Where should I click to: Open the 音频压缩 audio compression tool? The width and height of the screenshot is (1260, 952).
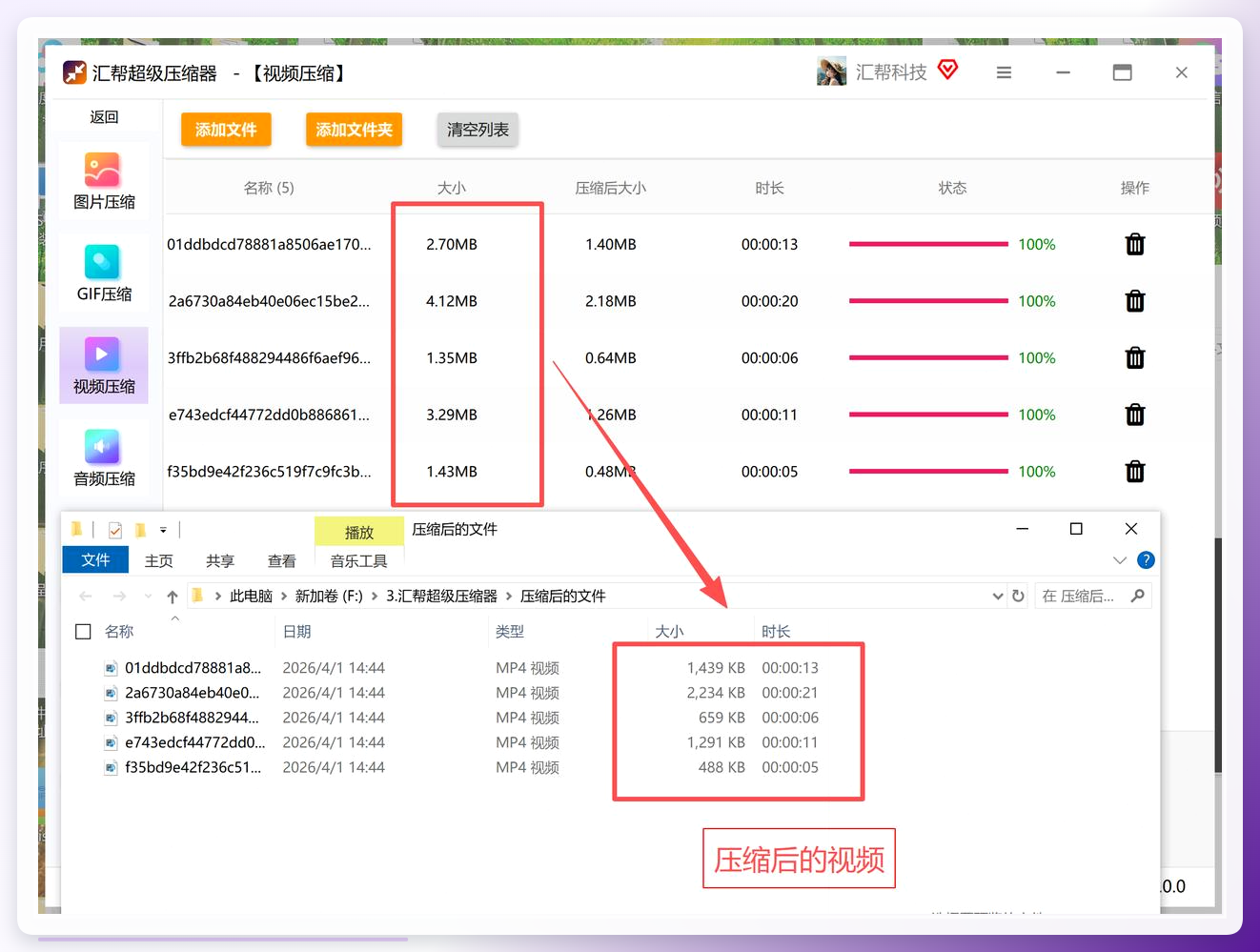pyautogui.click(x=104, y=459)
